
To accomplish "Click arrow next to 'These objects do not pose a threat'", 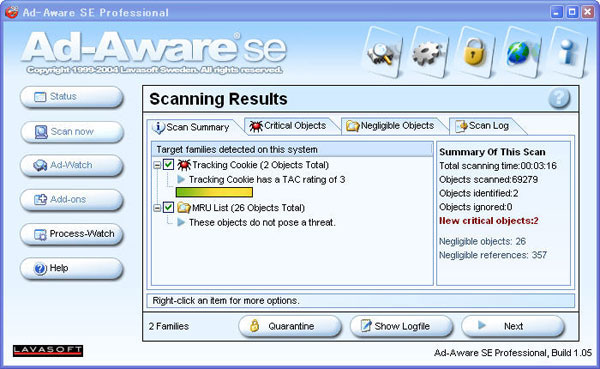I will (181, 222).
